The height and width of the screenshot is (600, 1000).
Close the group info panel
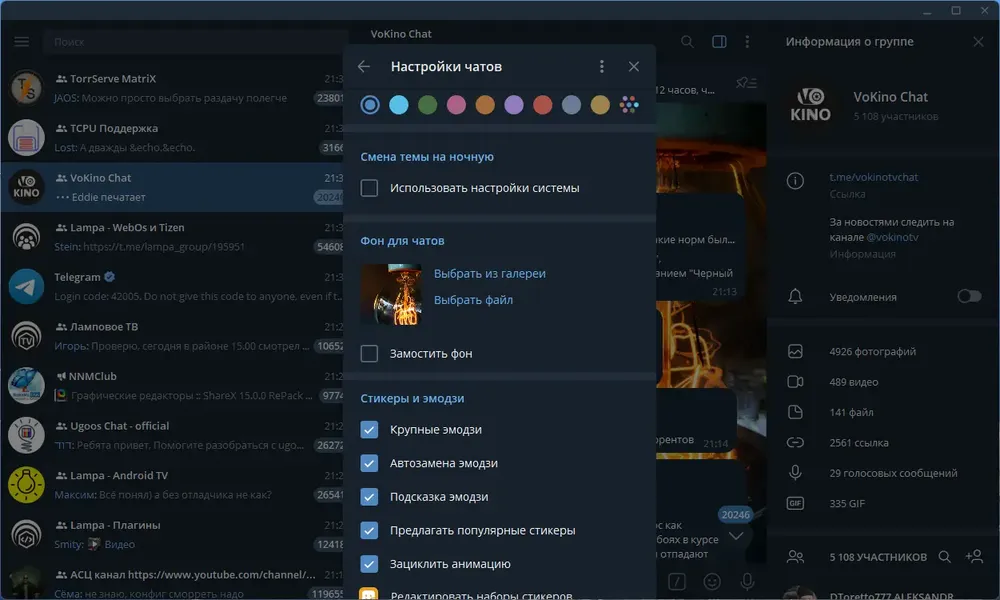tap(978, 41)
